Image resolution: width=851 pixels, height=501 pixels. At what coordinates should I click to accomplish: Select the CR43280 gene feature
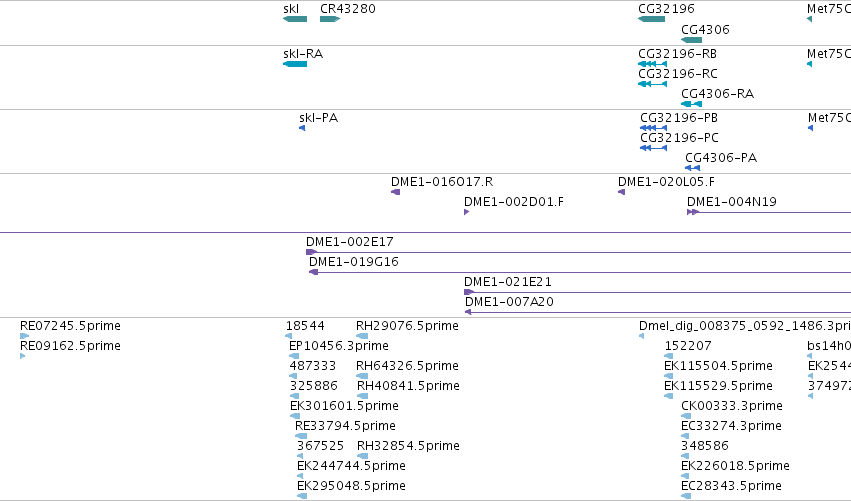click(x=330, y=19)
